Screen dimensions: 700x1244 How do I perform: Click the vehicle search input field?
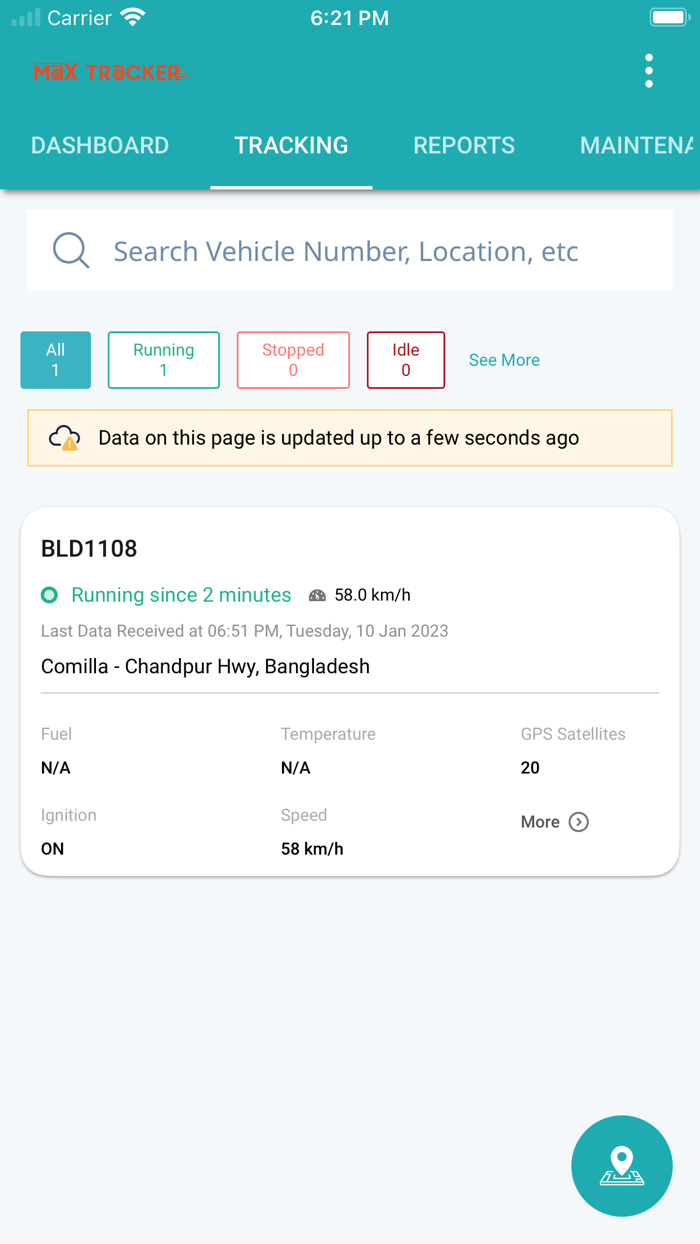348,250
